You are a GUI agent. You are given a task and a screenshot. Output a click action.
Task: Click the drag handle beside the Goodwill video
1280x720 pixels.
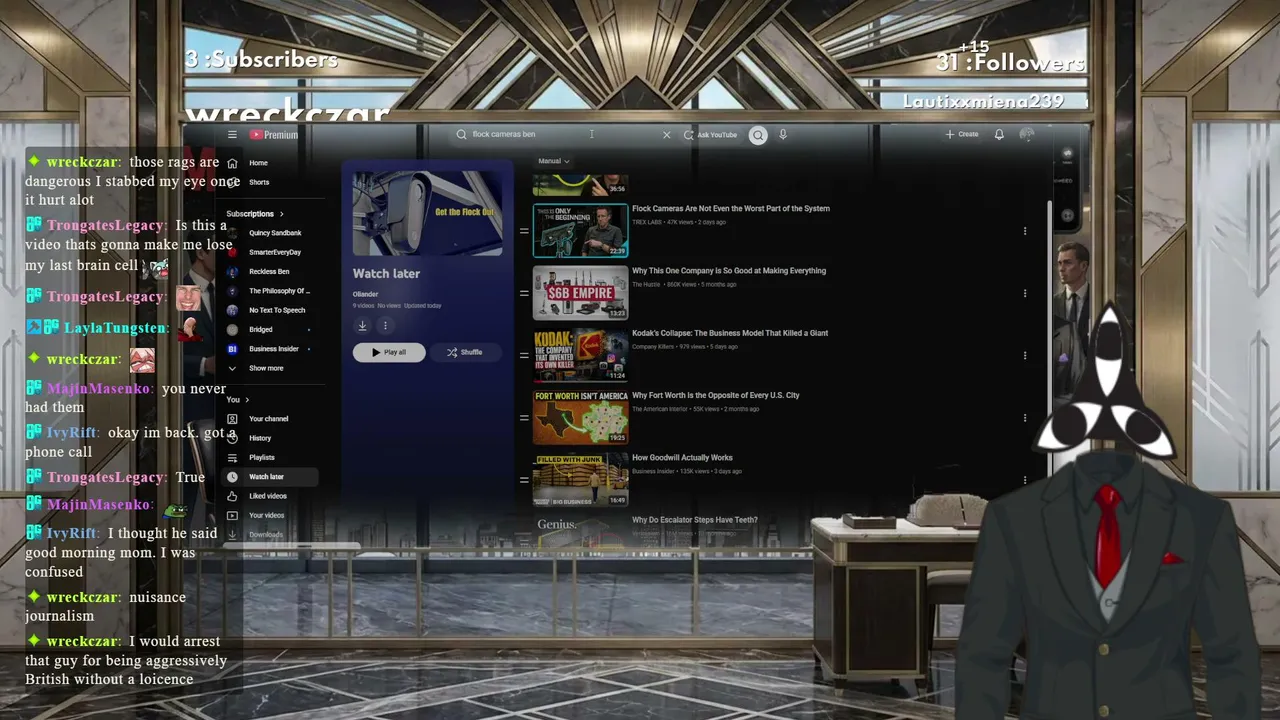coord(524,480)
